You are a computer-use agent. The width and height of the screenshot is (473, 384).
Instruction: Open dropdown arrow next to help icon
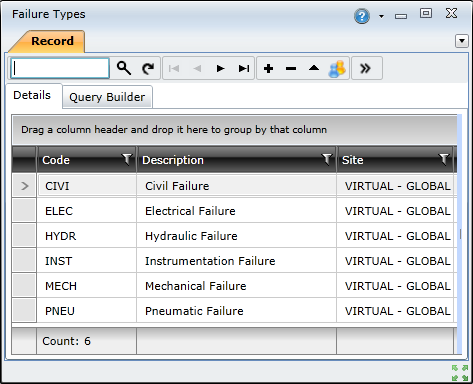tap(381, 16)
